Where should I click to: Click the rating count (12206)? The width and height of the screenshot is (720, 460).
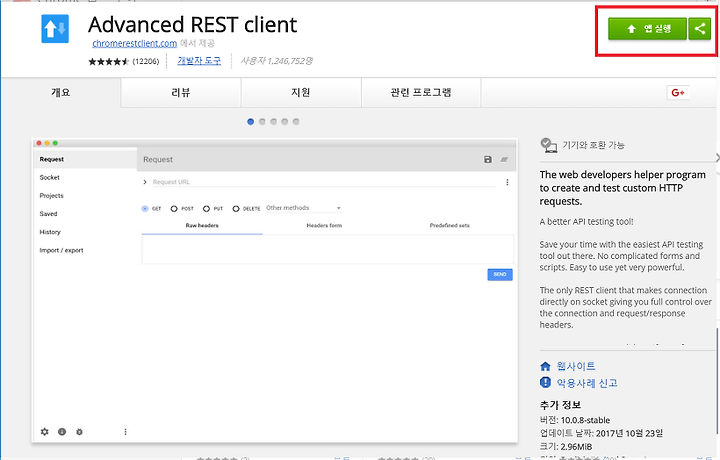[146, 61]
